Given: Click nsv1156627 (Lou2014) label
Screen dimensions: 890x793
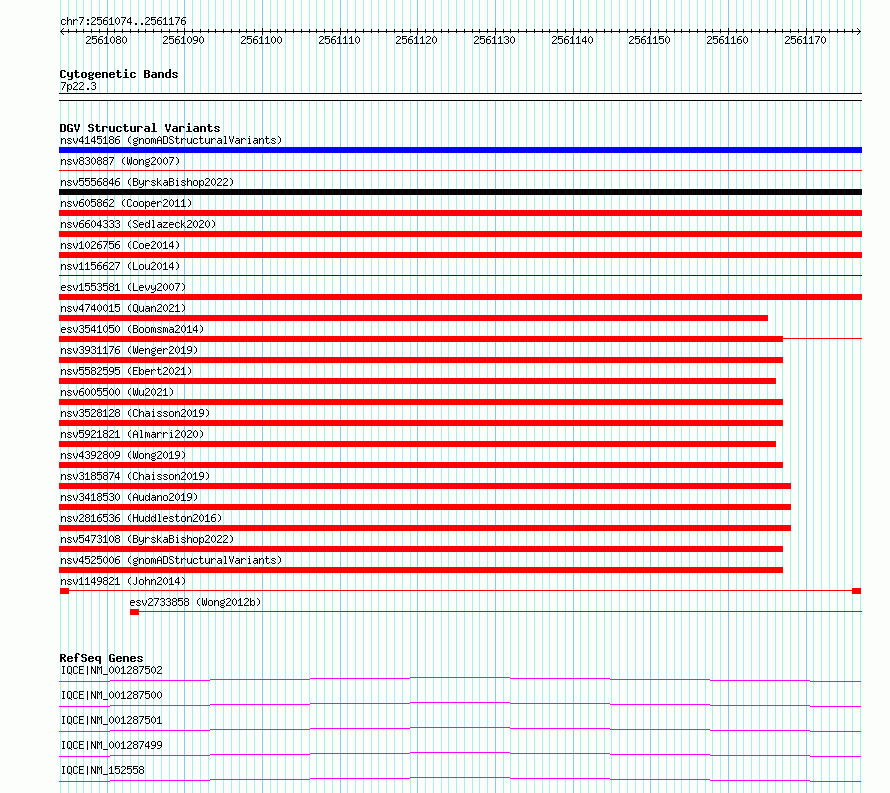Looking at the screenshot, I should pyautogui.click(x=120, y=266).
